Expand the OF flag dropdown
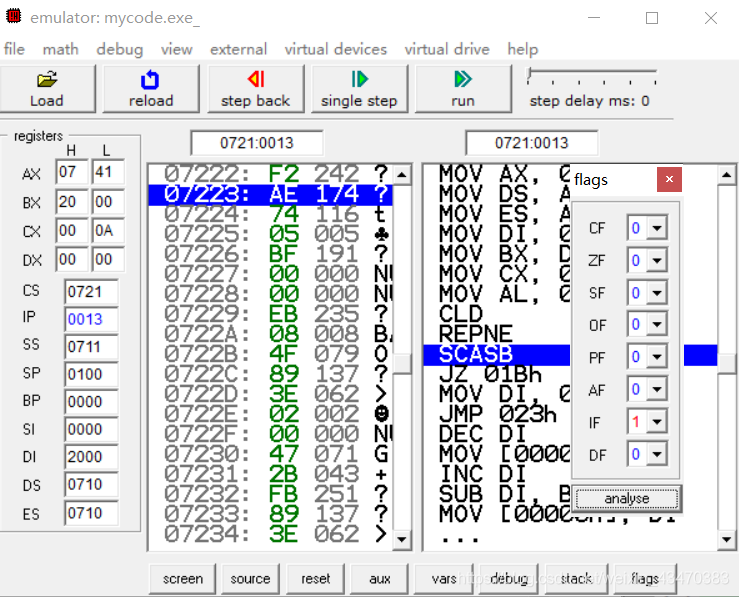Image resolution: width=739 pixels, height=597 pixels. [x=657, y=324]
